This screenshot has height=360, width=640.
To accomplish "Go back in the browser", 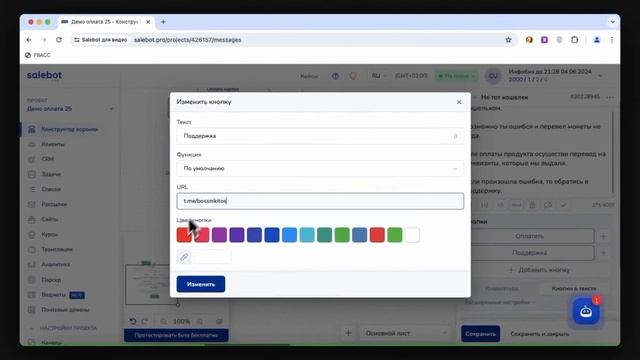I will (29, 40).
